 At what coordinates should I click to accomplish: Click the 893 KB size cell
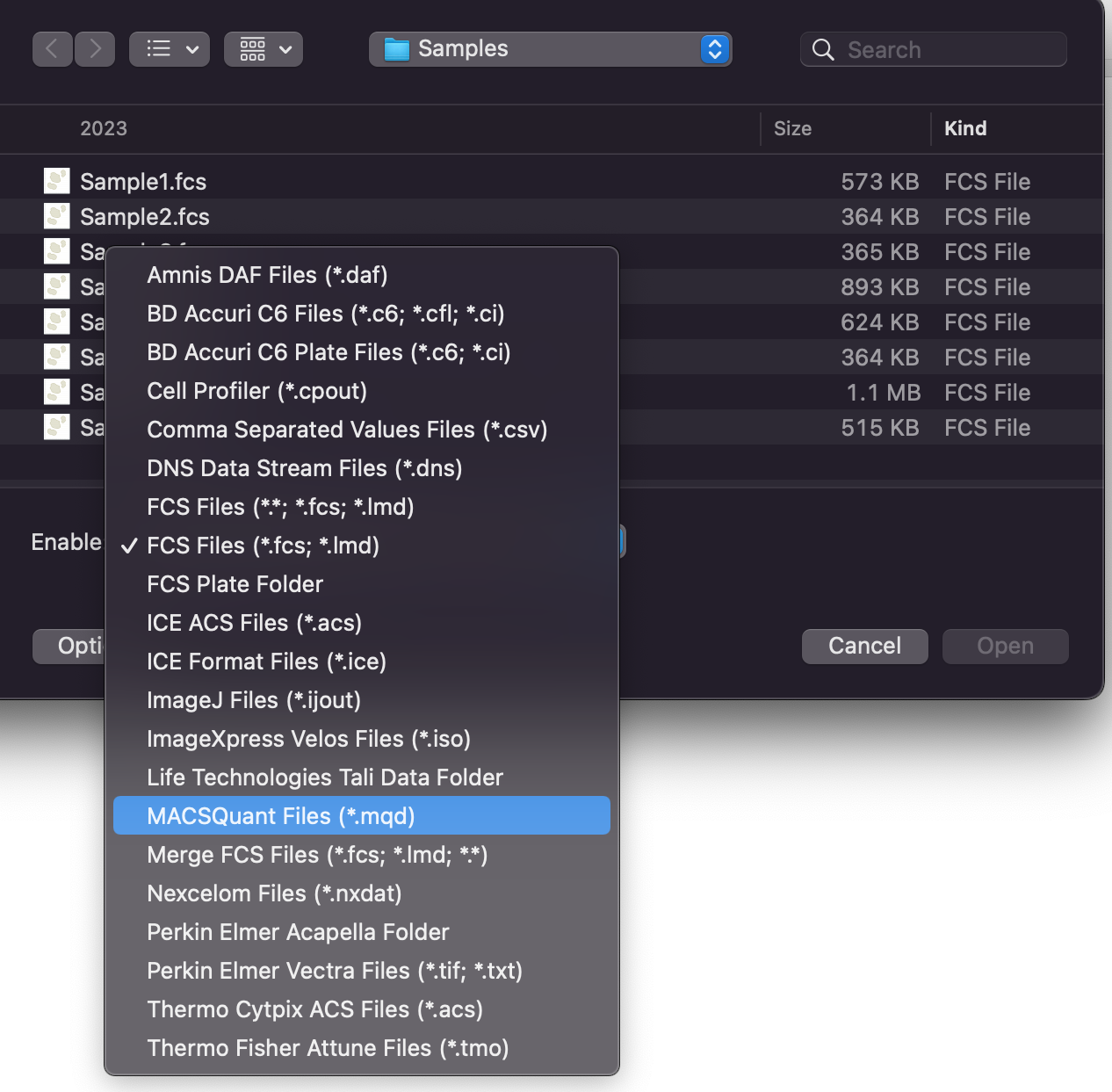point(879,287)
